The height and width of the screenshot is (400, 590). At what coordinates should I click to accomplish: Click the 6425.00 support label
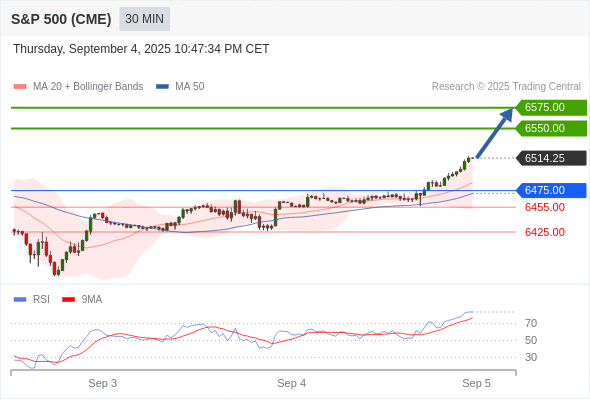pyautogui.click(x=545, y=232)
